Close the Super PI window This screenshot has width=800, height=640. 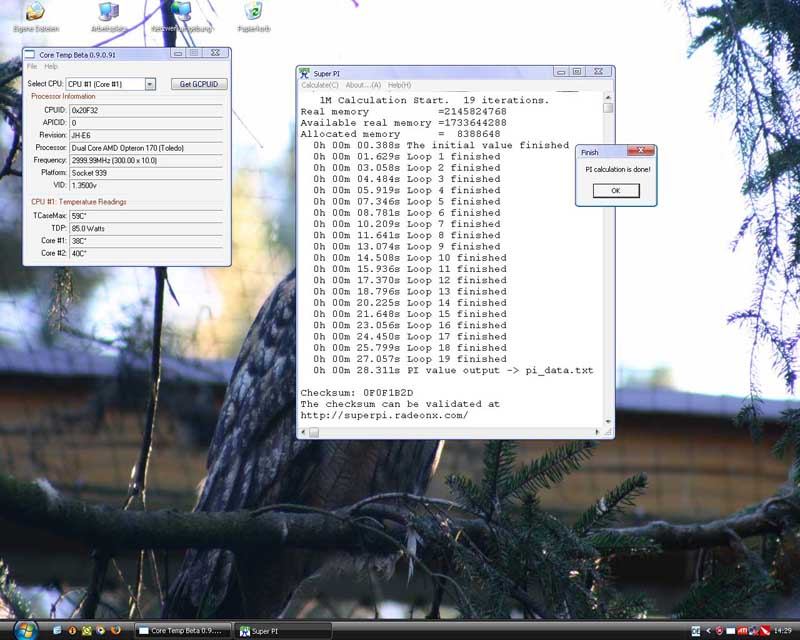[x=598, y=71]
